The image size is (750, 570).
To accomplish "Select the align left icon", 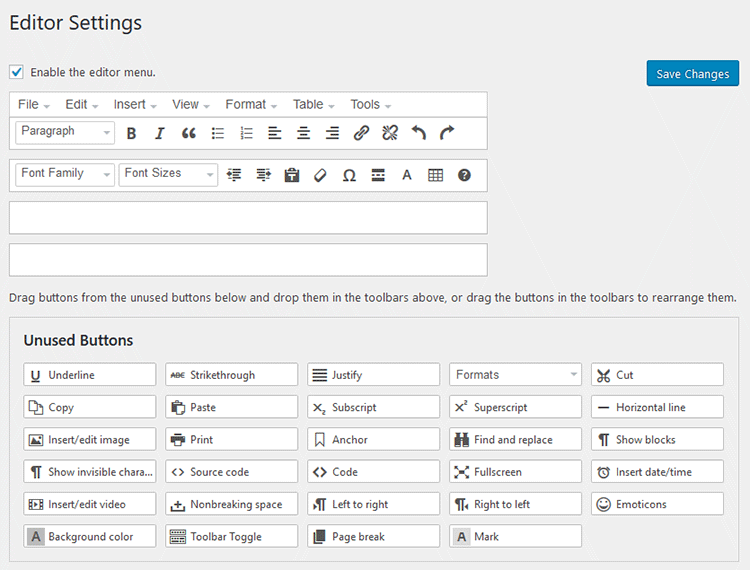I will (x=275, y=133).
